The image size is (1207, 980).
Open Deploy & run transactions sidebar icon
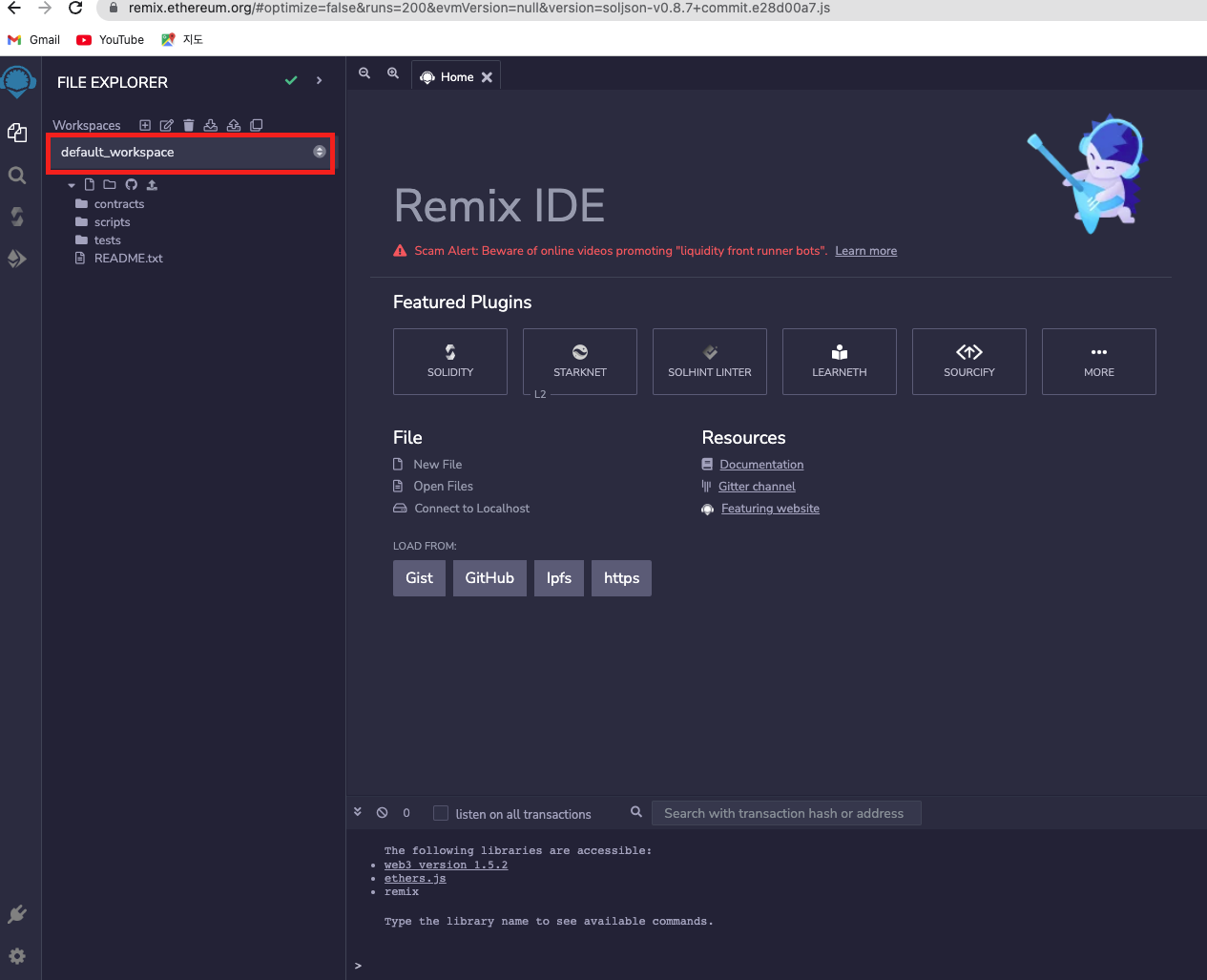(17, 259)
